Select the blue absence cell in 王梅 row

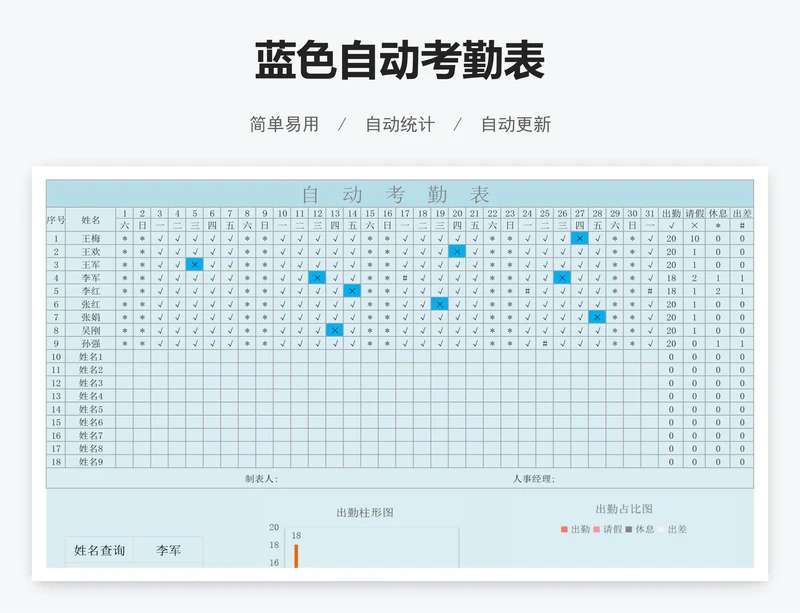580,238
